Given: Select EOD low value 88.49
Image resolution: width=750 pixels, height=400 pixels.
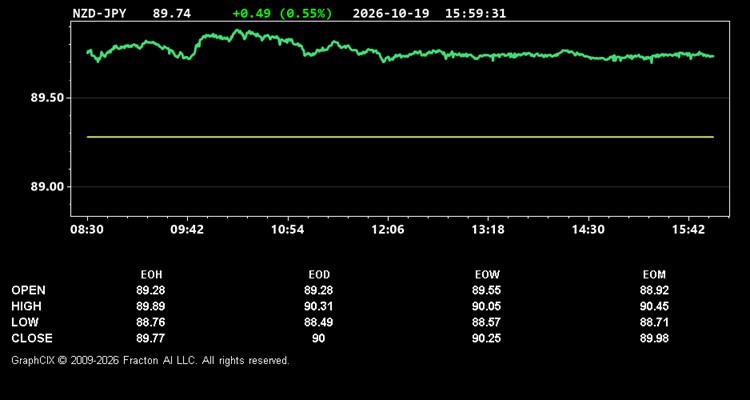Looking at the screenshot, I should 319,322.
